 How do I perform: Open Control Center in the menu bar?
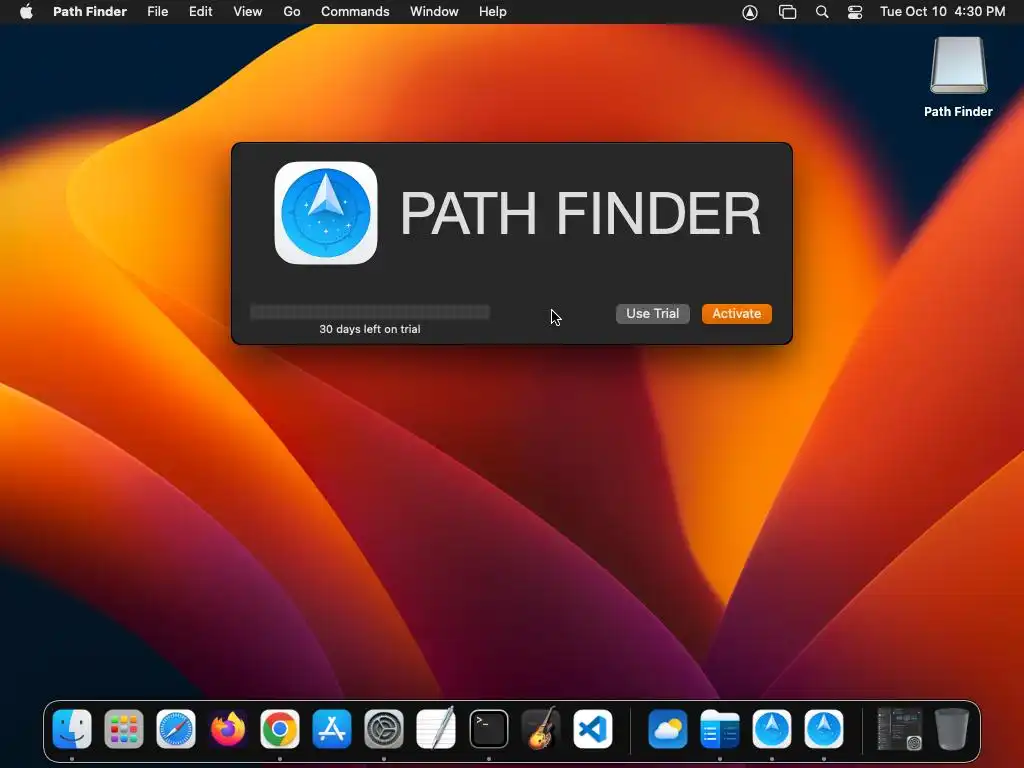pyautogui.click(x=855, y=12)
